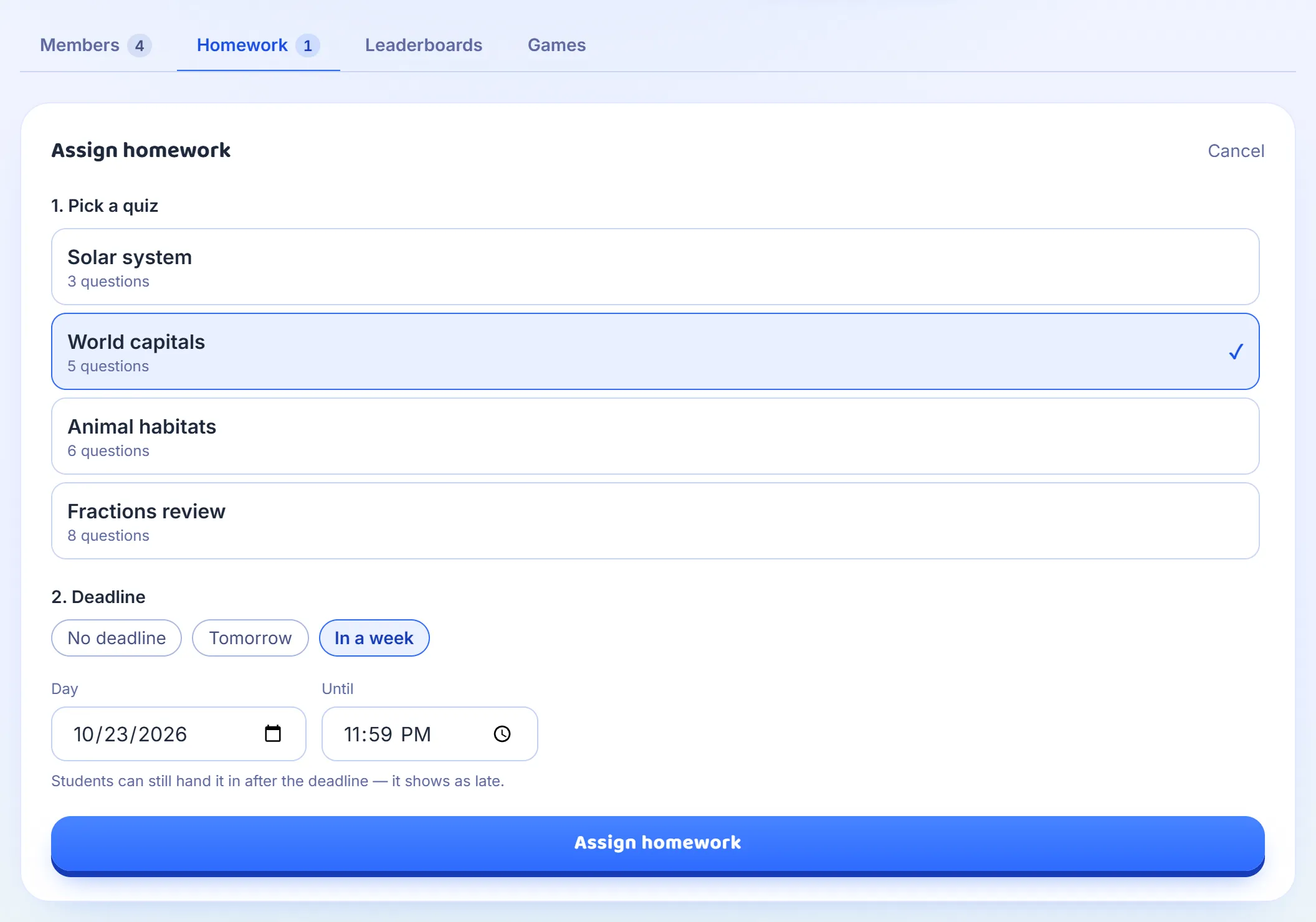Image resolution: width=1316 pixels, height=922 pixels.
Task: Click the '5 questions' text
Action: [x=108, y=366]
